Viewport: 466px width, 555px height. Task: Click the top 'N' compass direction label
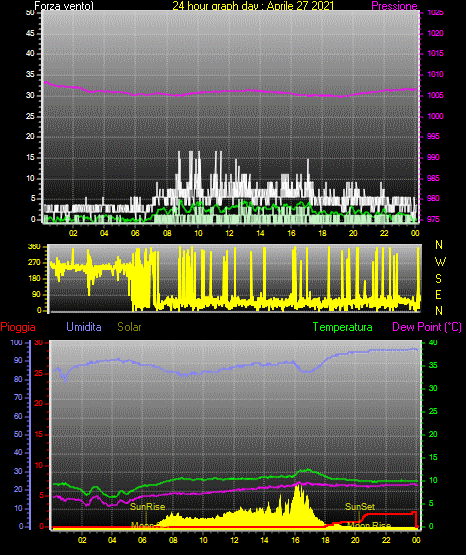[439, 245]
